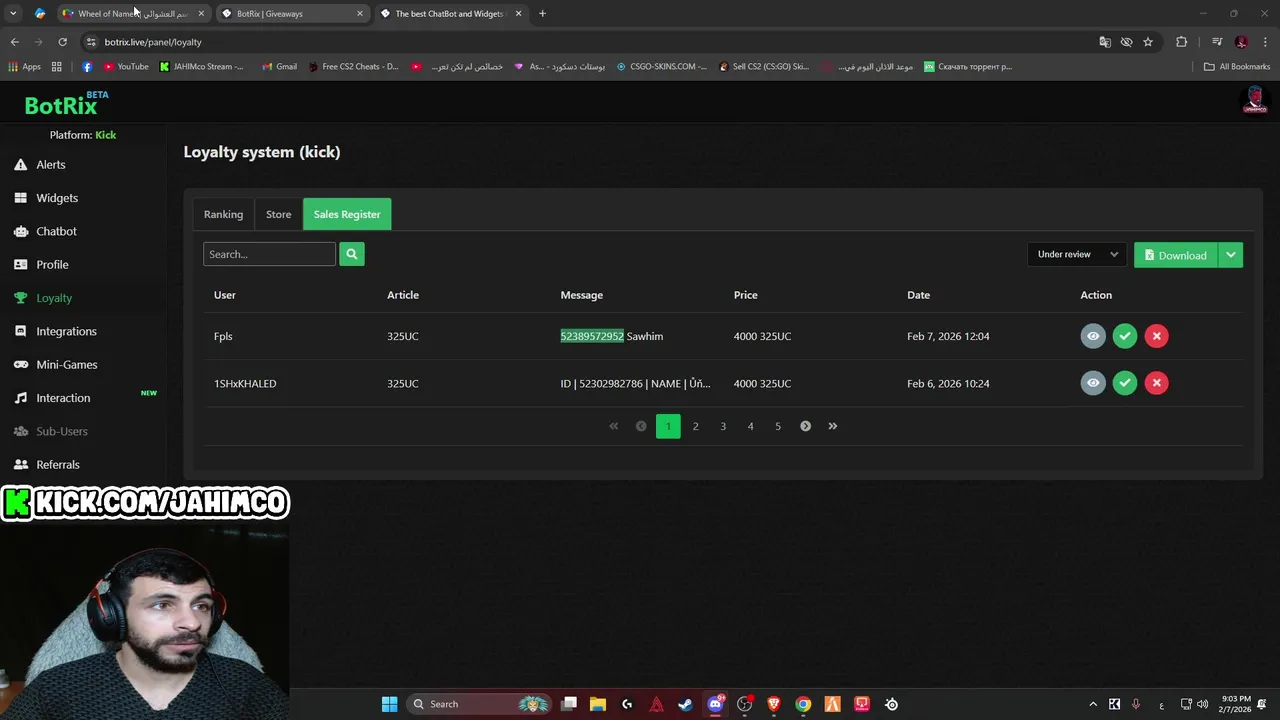Go to the next page arrow
Screen dimensions: 1280x720
(805, 426)
